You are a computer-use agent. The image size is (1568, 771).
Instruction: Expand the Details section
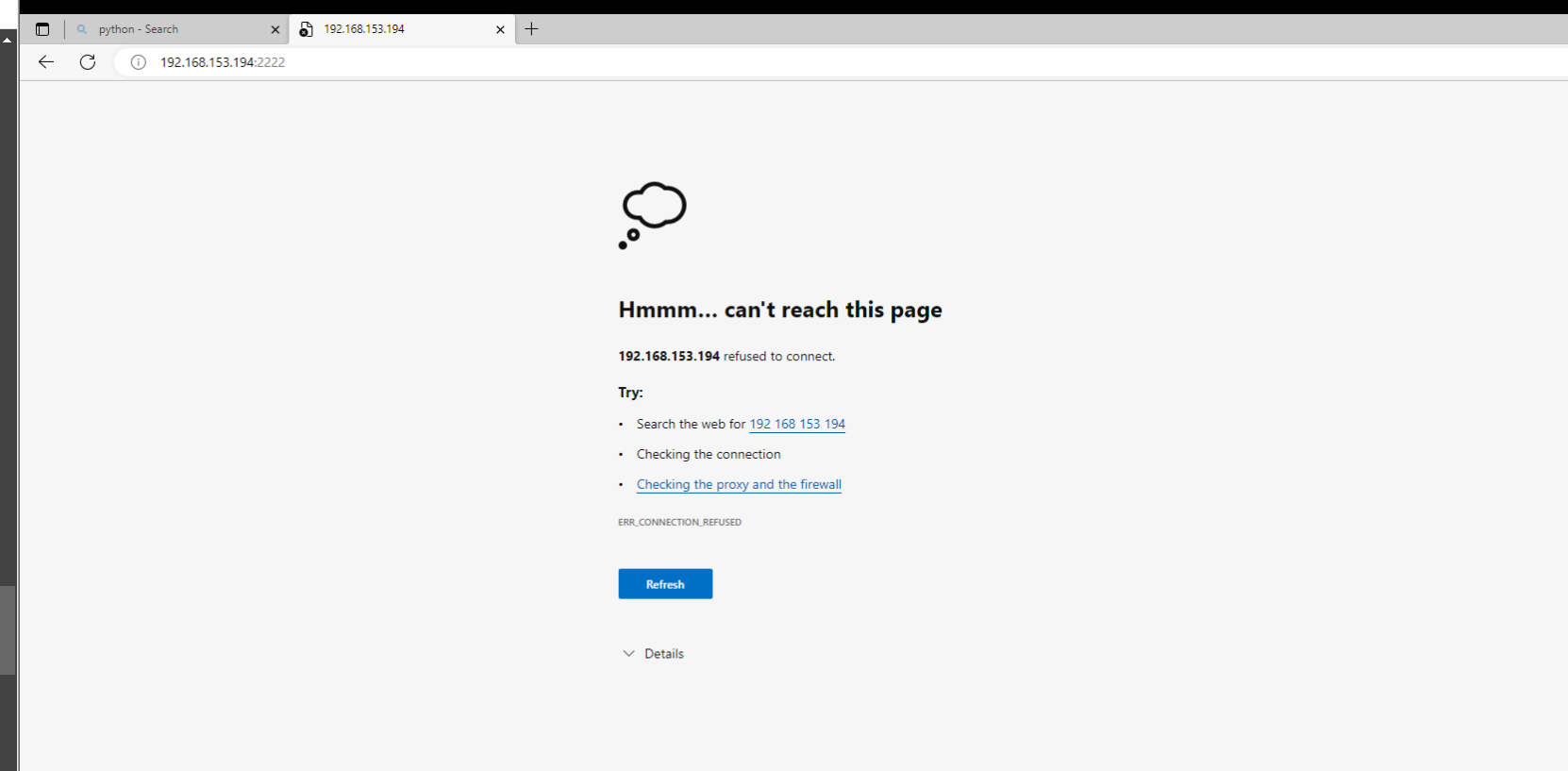(653, 654)
